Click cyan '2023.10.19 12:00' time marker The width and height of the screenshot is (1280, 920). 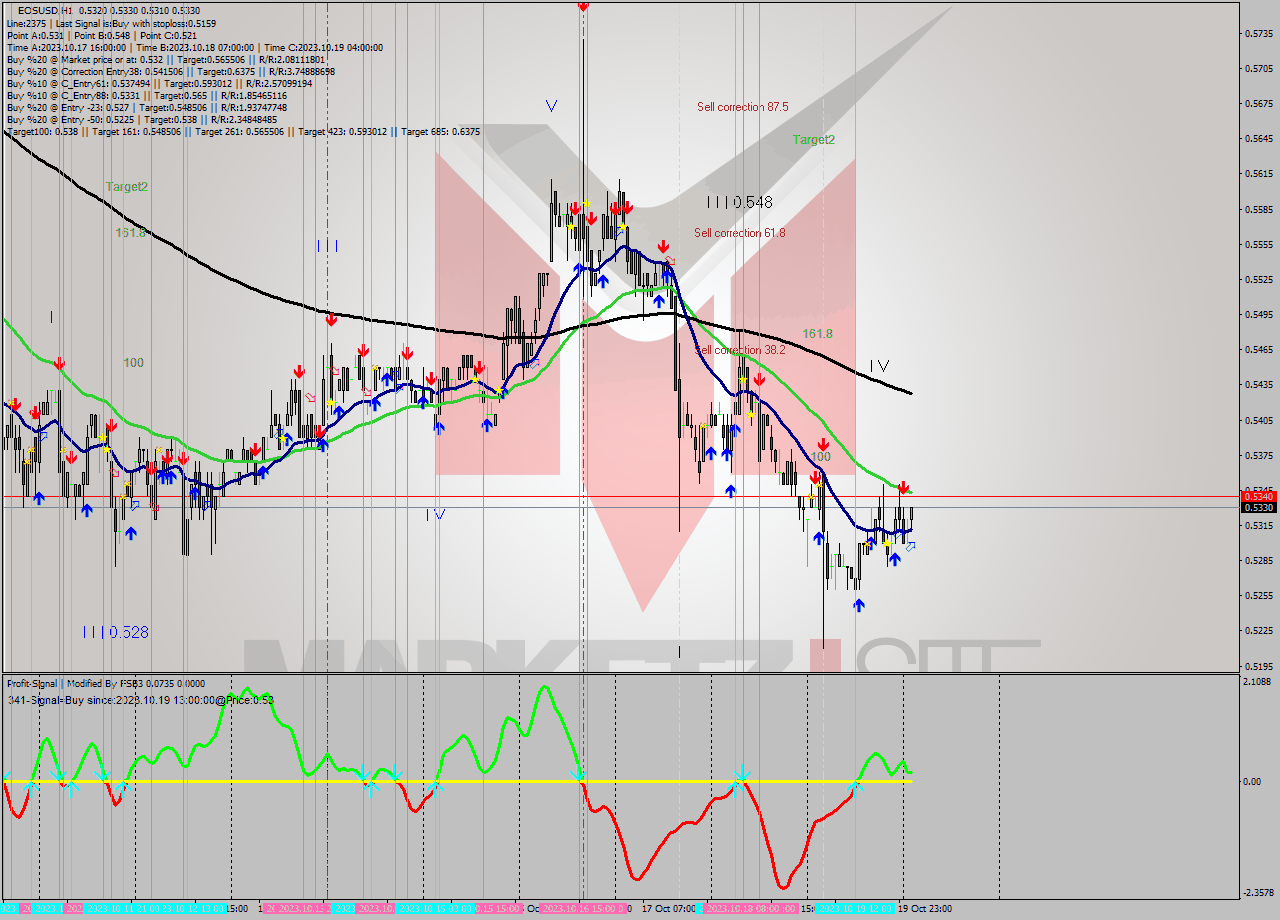(854, 909)
